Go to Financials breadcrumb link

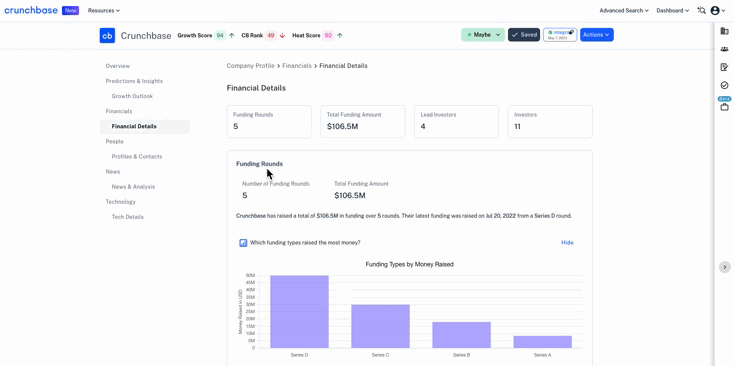(x=297, y=66)
